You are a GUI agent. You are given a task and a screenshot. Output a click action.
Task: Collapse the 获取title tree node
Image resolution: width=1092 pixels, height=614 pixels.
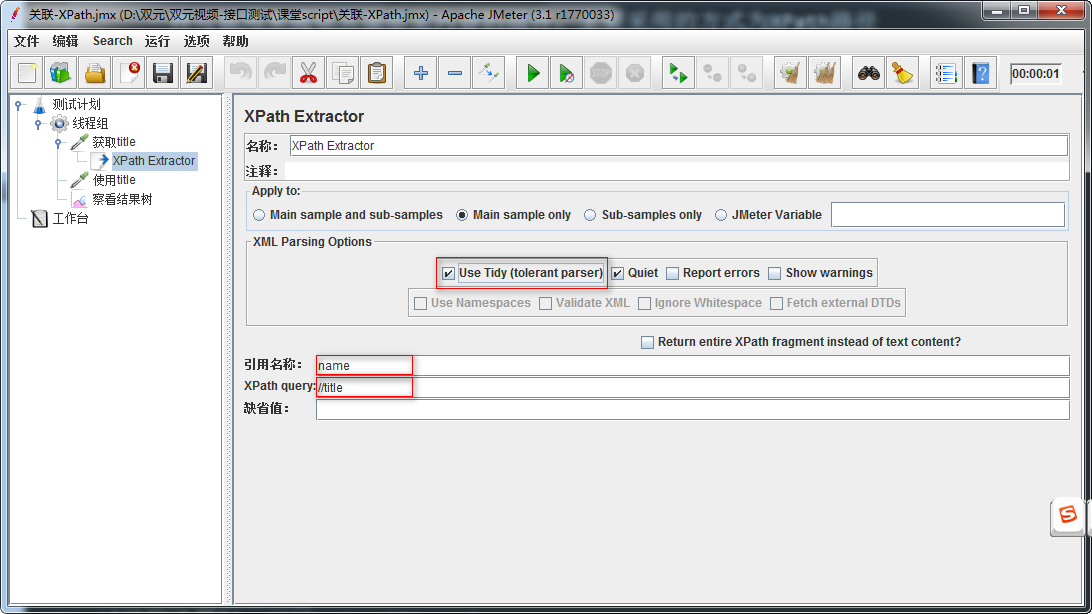[x=58, y=143]
